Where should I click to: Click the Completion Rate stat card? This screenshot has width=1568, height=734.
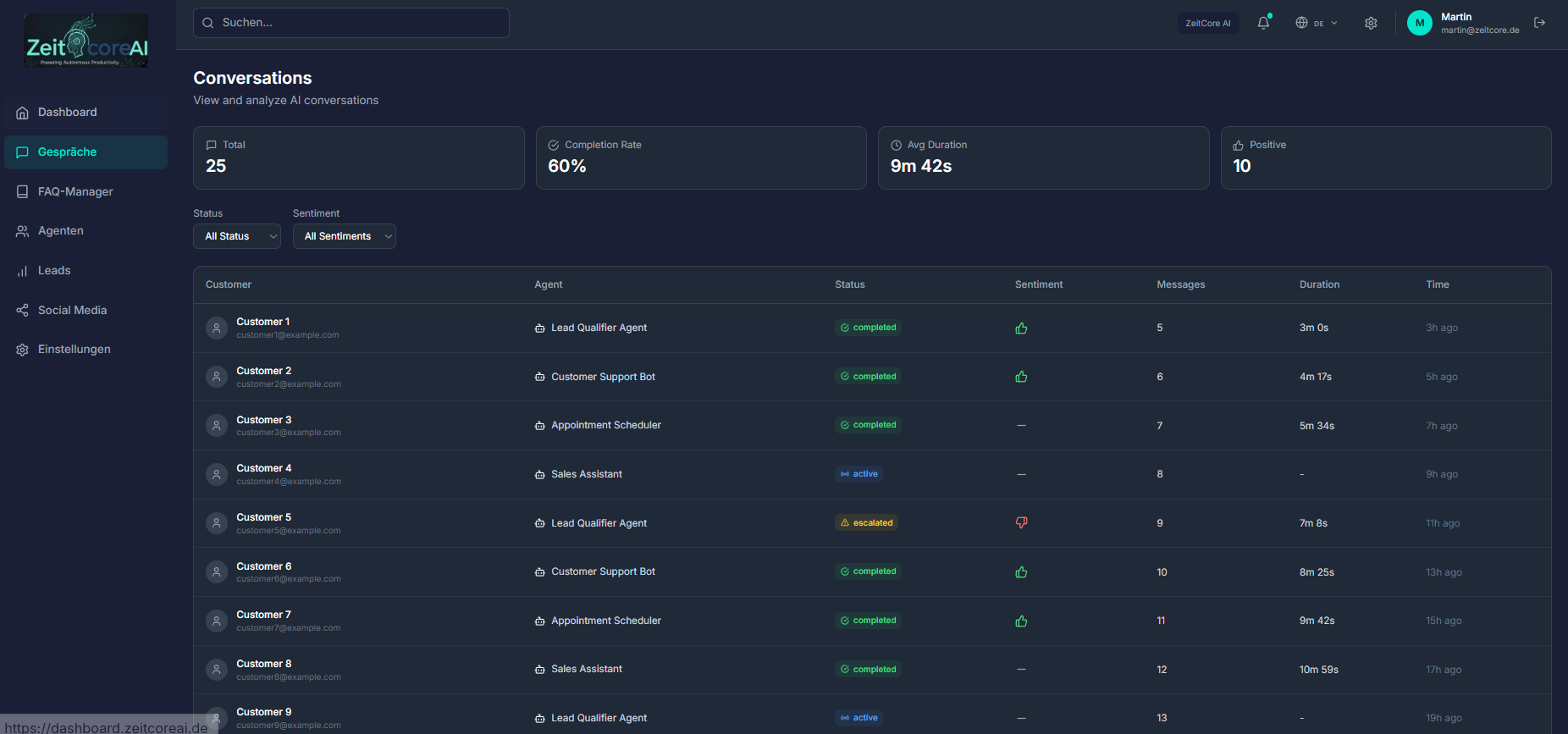701,157
